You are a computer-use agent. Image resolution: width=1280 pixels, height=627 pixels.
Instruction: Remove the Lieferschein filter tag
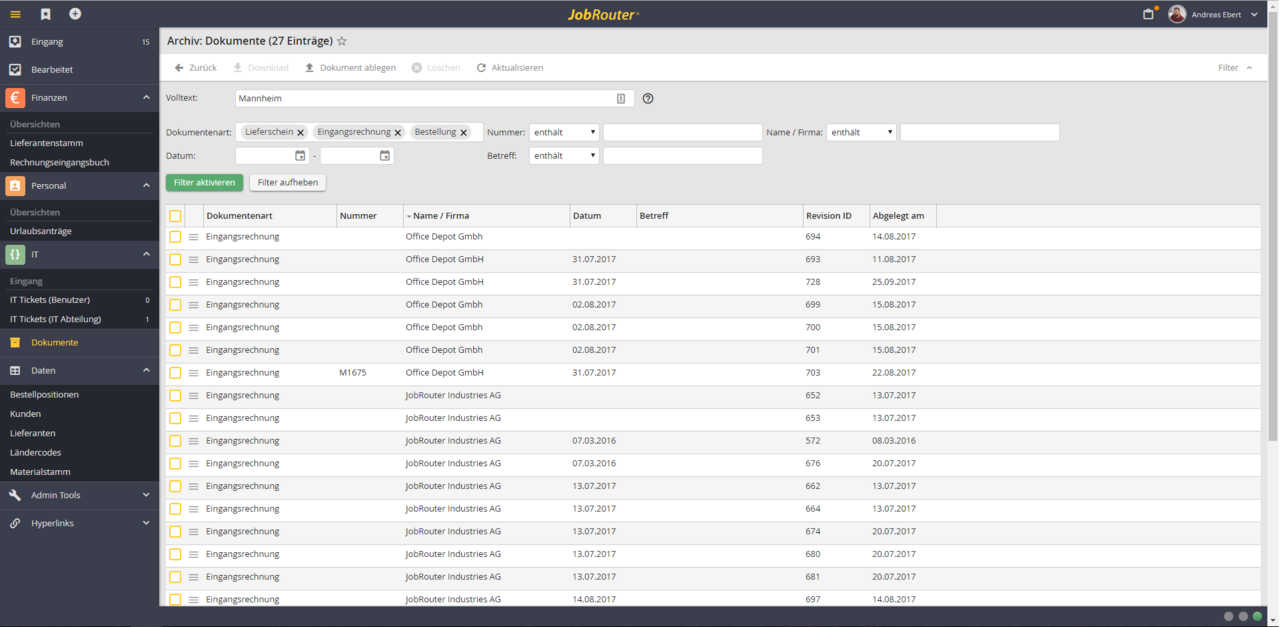point(300,133)
